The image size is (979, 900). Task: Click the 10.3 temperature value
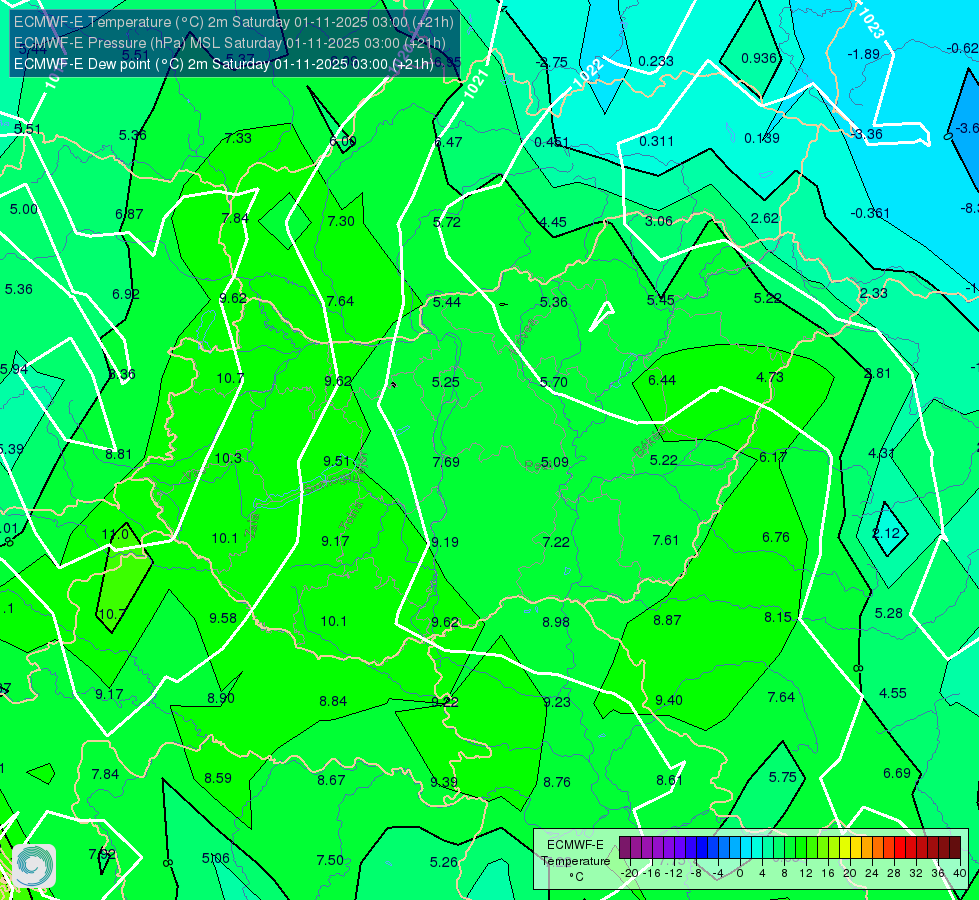pos(228,458)
